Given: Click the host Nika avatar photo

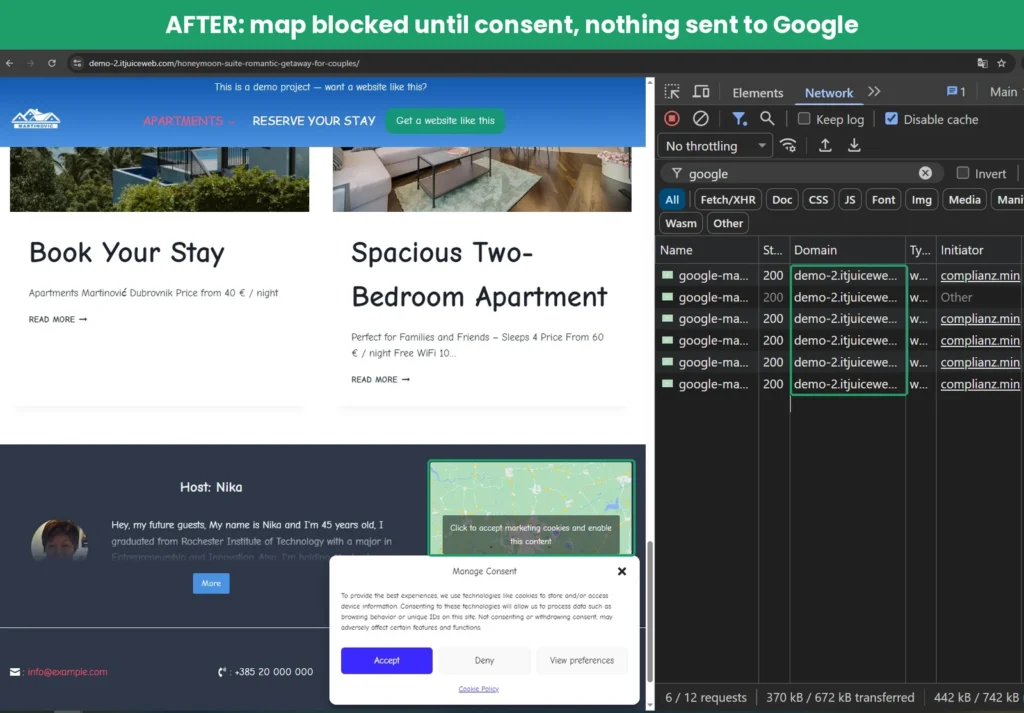Looking at the screenshot, I should (x=59, y=540).
